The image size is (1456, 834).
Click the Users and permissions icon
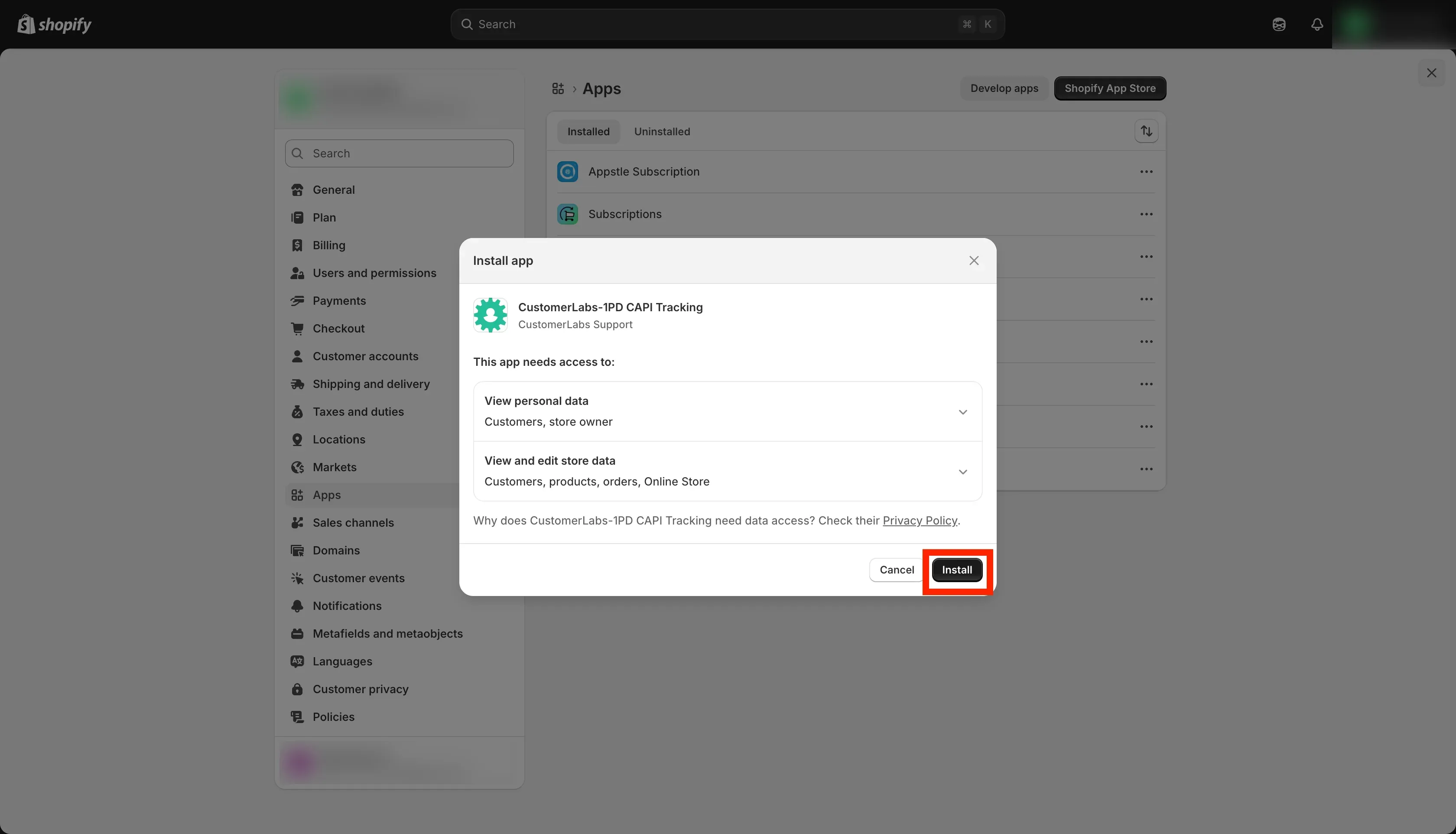coord(297,273)
